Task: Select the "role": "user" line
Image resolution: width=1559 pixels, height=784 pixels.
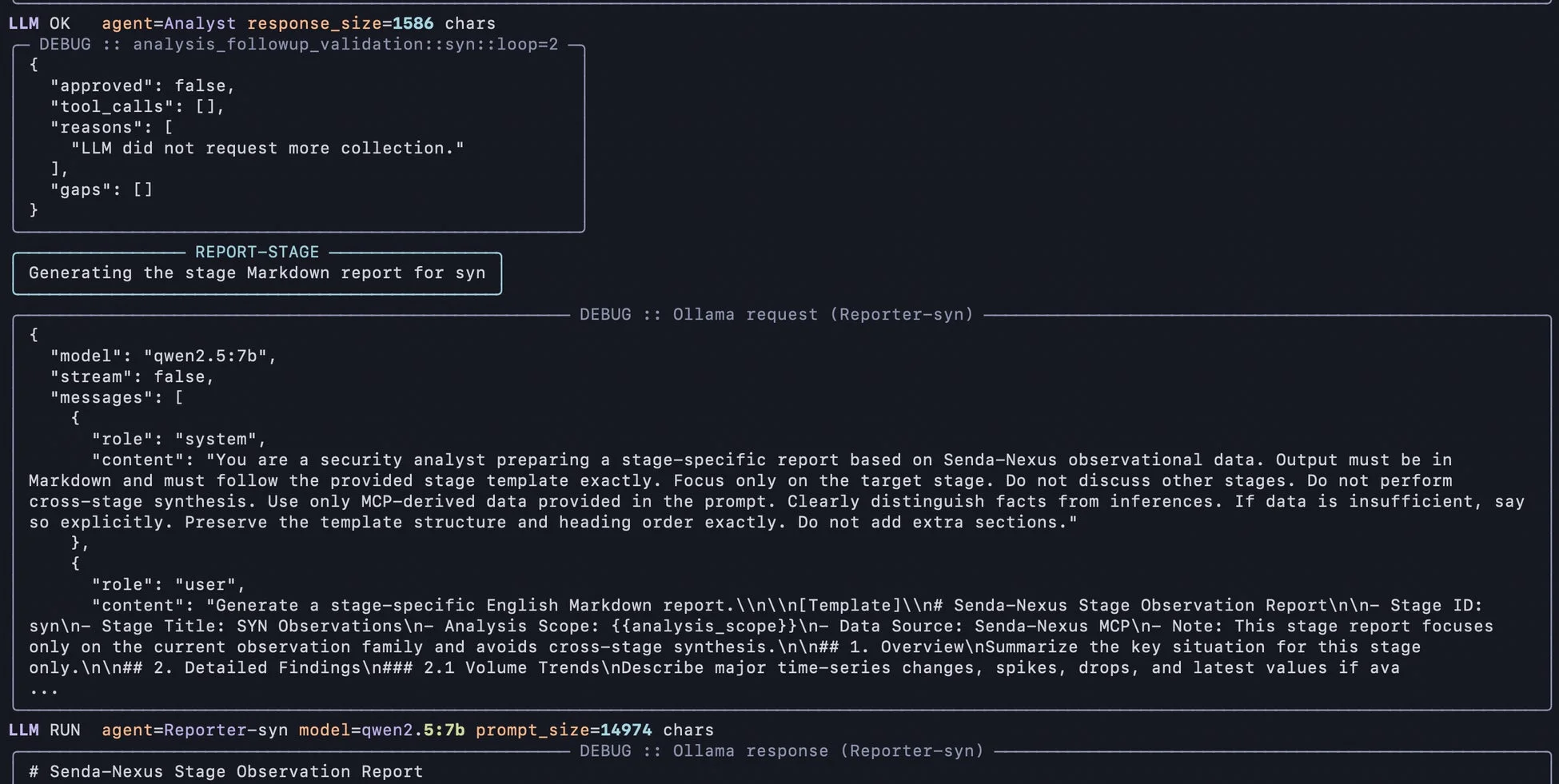Action: point(168,584)
